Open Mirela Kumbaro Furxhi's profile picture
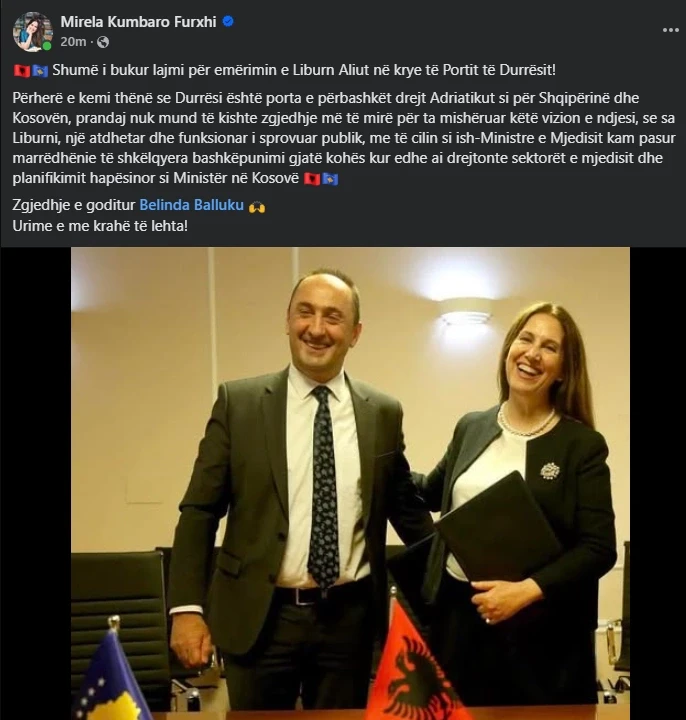The image size is (686, 720). [33, 32]
